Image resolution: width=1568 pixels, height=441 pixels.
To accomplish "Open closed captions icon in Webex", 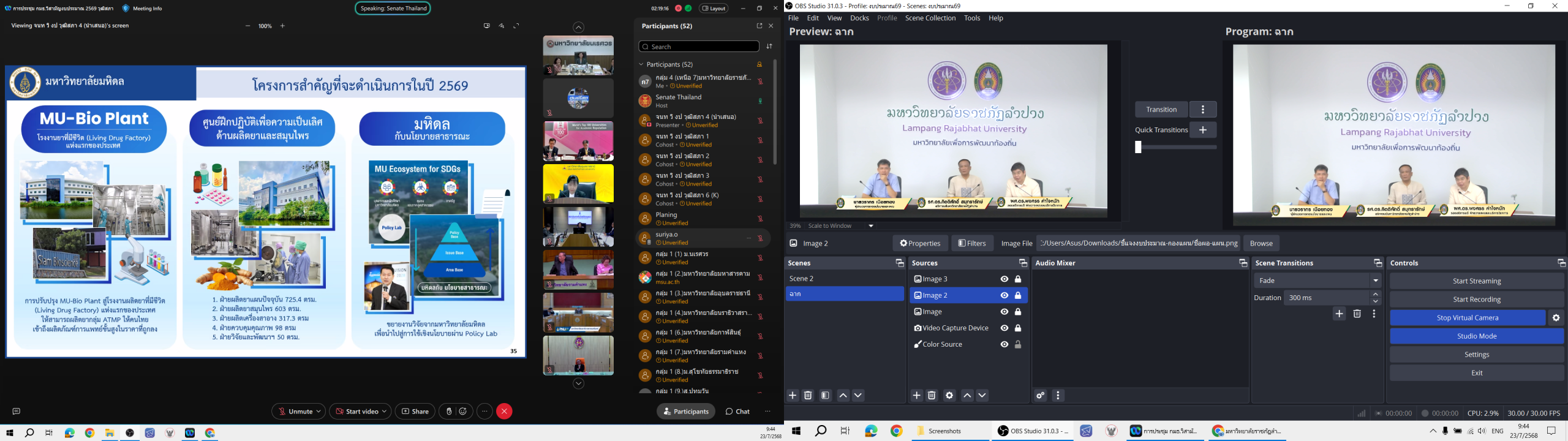I will 17,412.
